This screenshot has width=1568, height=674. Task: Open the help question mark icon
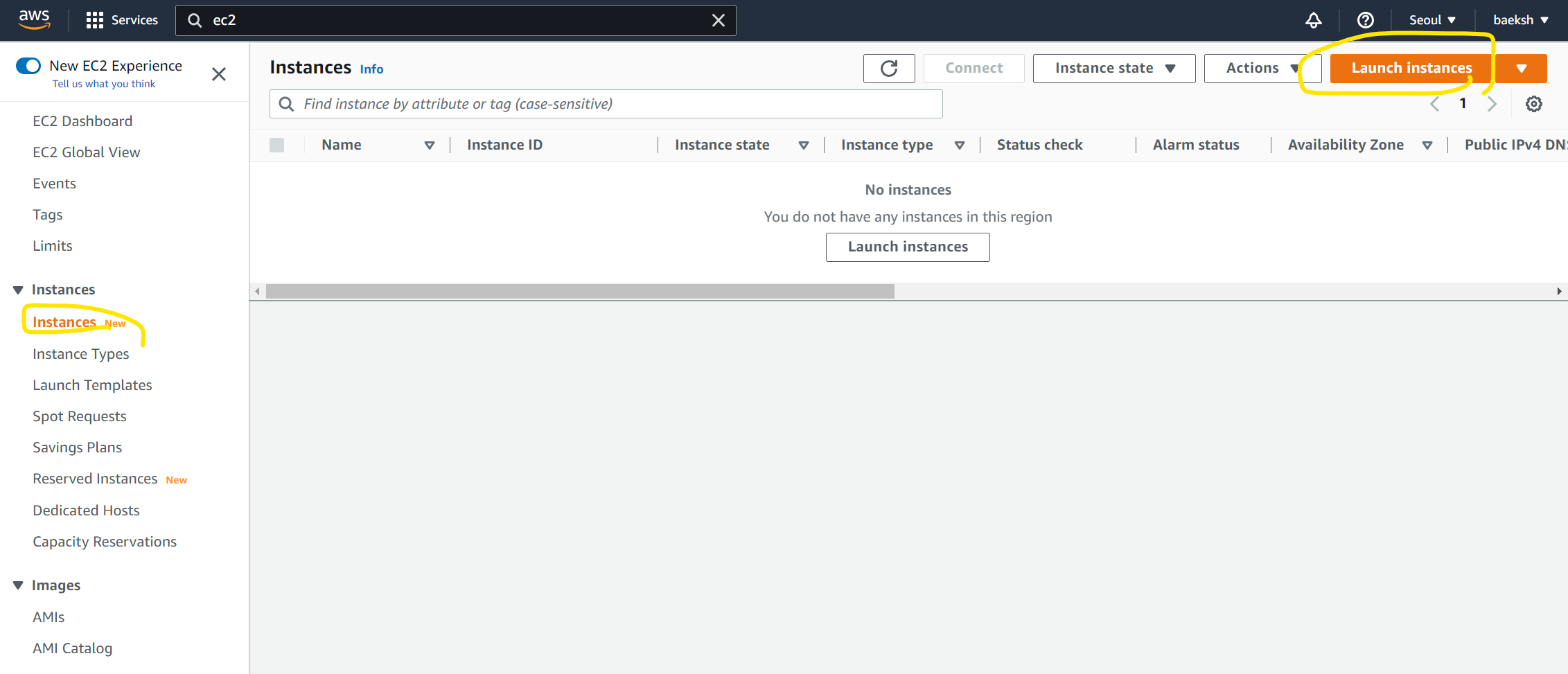tap(1365, 20)
